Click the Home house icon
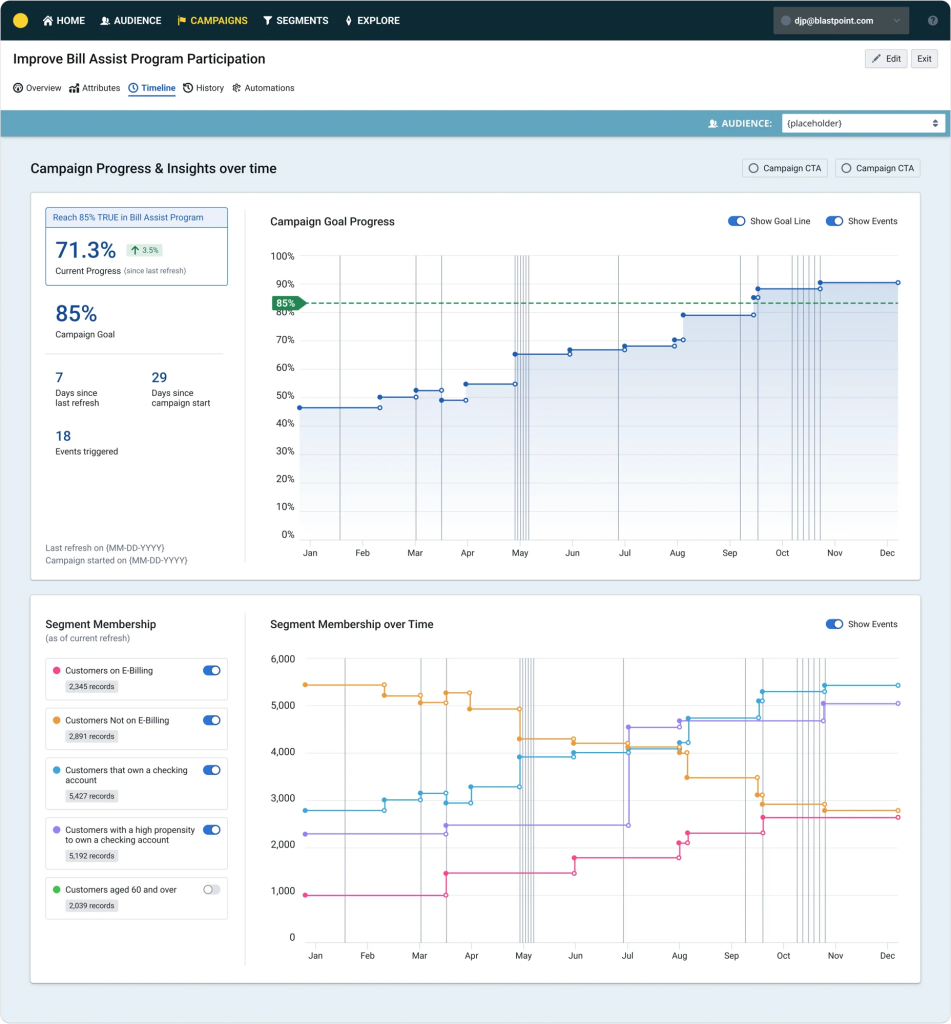This screenshot has width=951, height=1024. click(x=48, y=20)
